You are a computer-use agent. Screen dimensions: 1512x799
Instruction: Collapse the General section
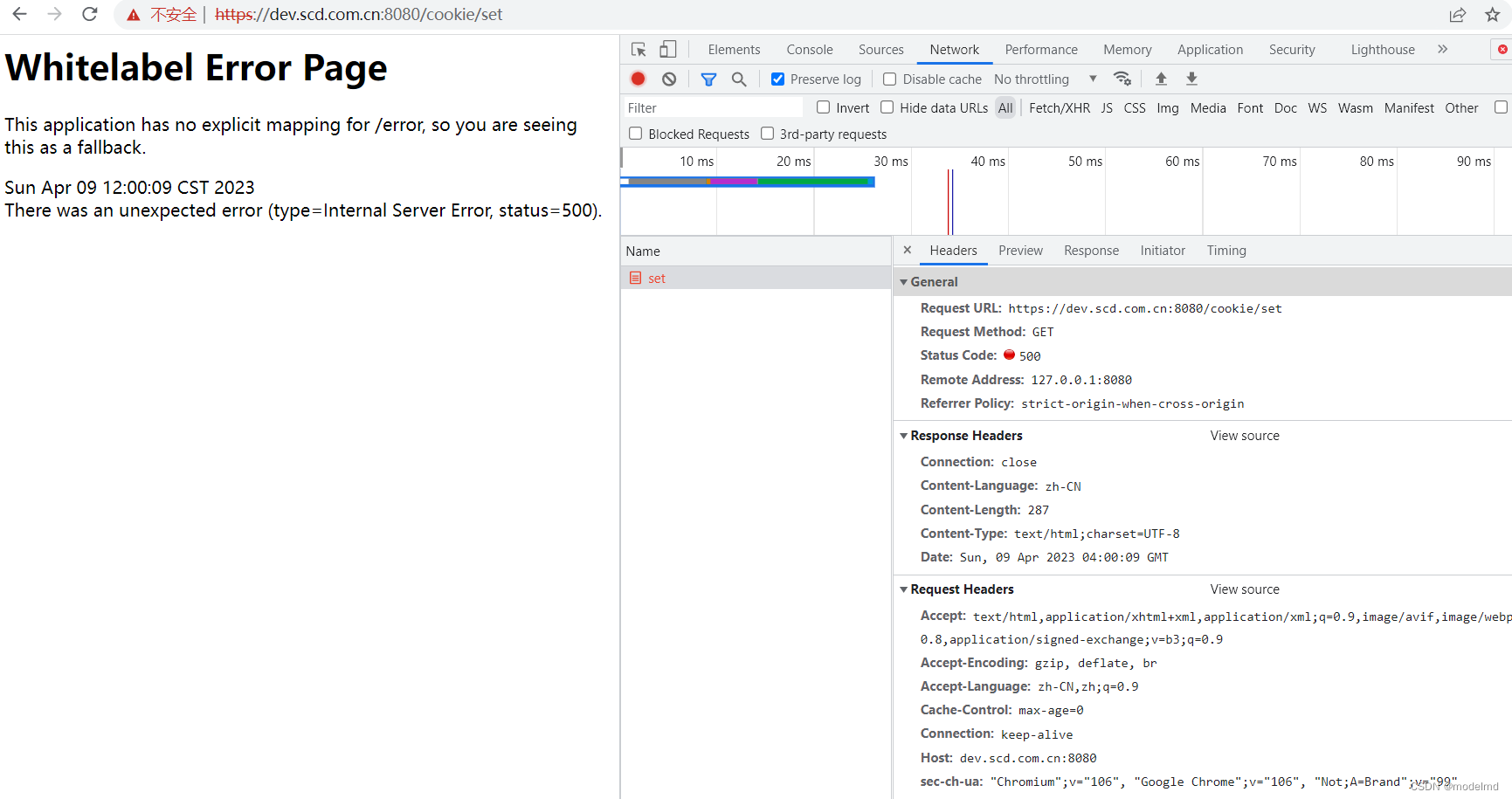click(905, 281)
